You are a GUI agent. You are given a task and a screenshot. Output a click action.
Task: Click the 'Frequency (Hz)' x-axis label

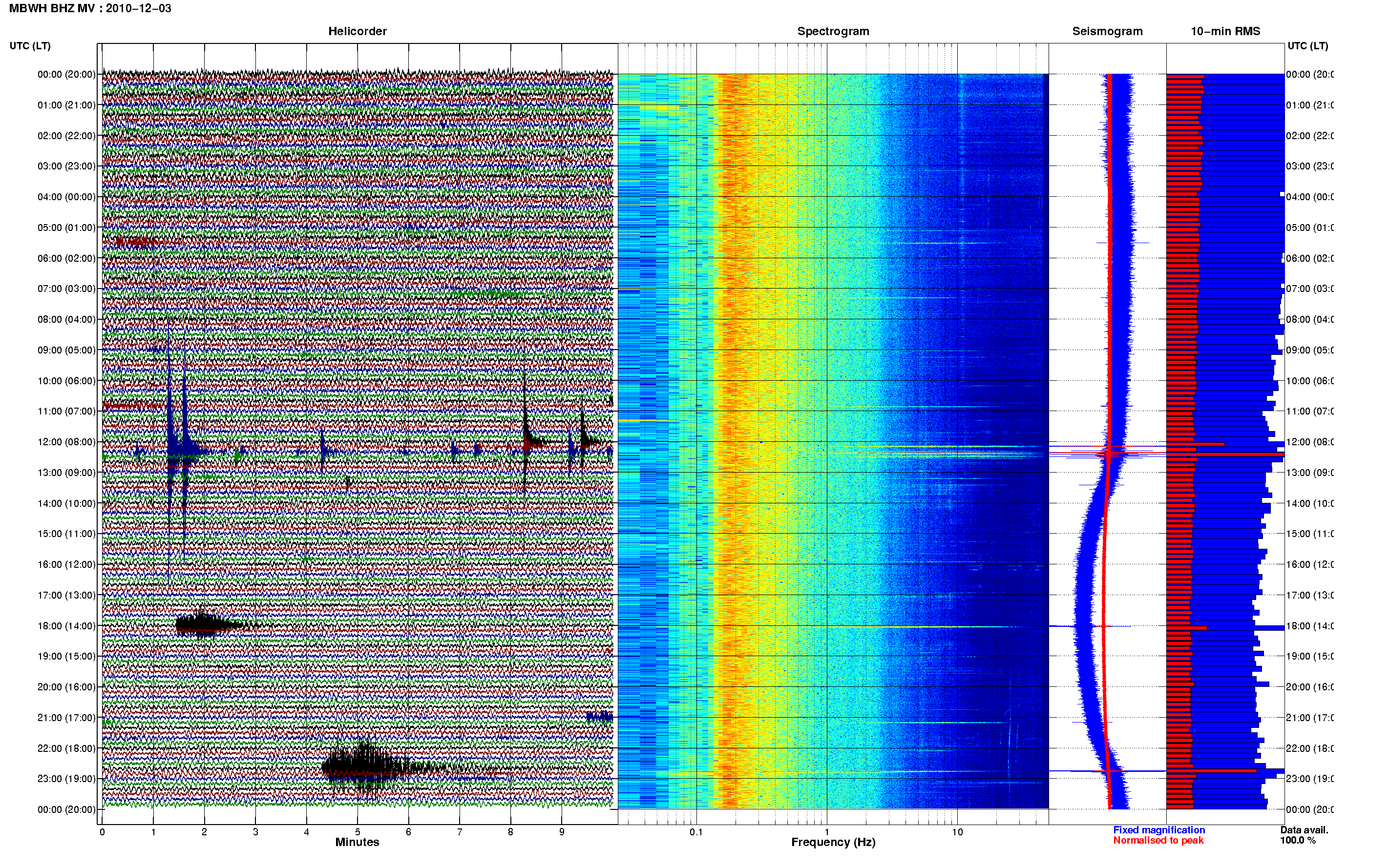pyautogui.click(x=833, y=843)
